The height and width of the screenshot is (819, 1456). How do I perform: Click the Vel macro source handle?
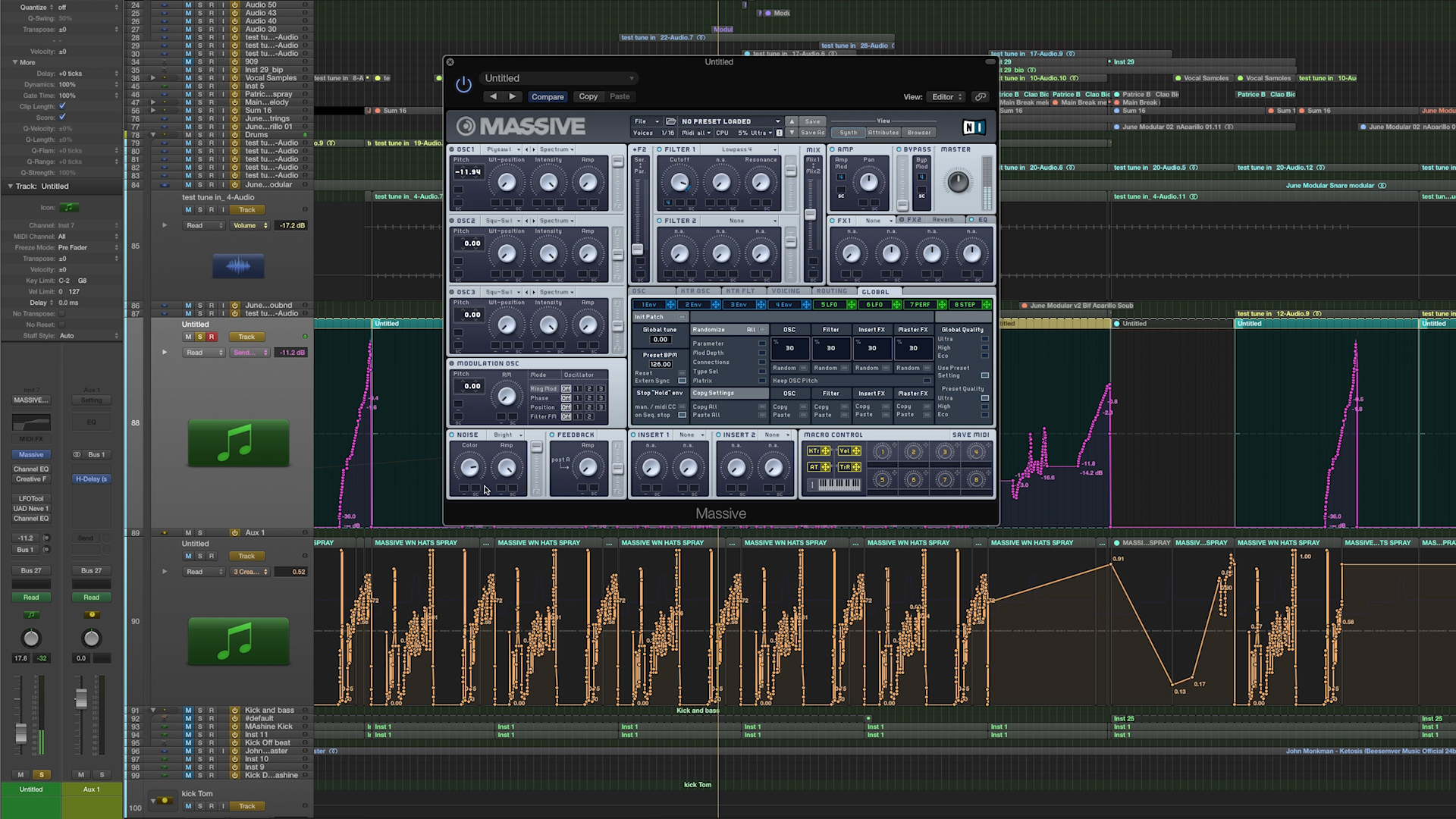(x=856, y=450)
